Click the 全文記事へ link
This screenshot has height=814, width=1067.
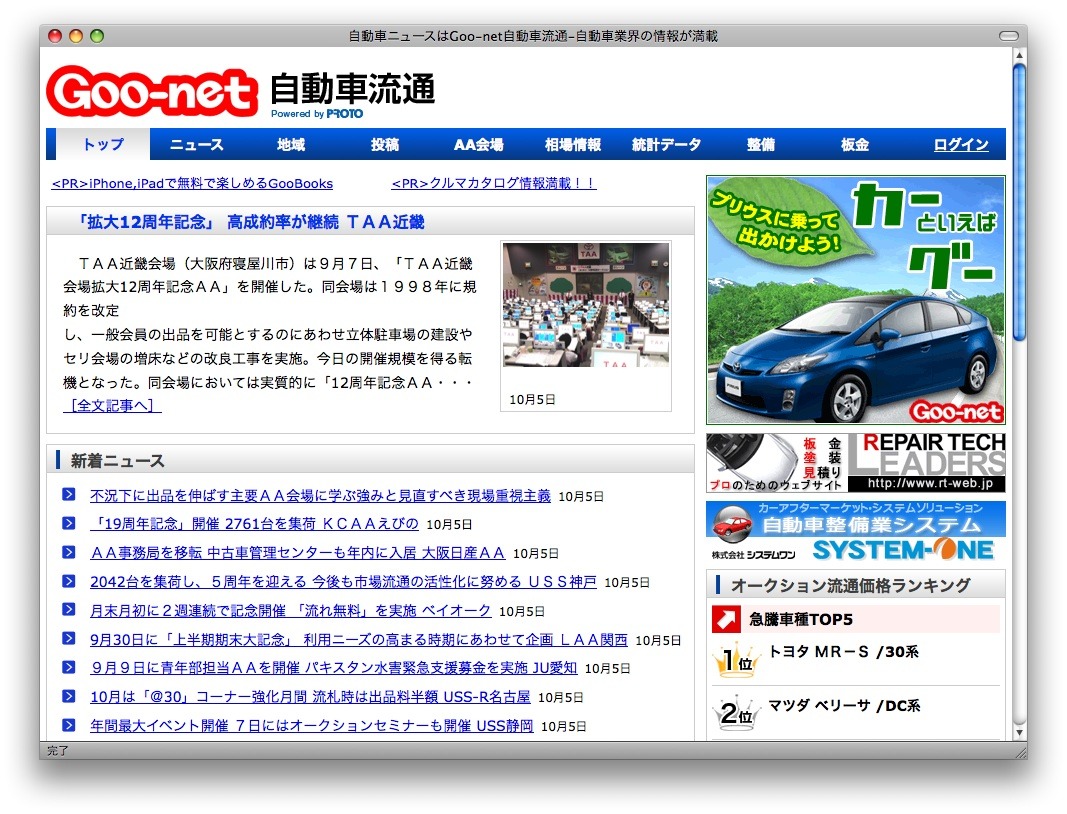[x=112, y=406]
